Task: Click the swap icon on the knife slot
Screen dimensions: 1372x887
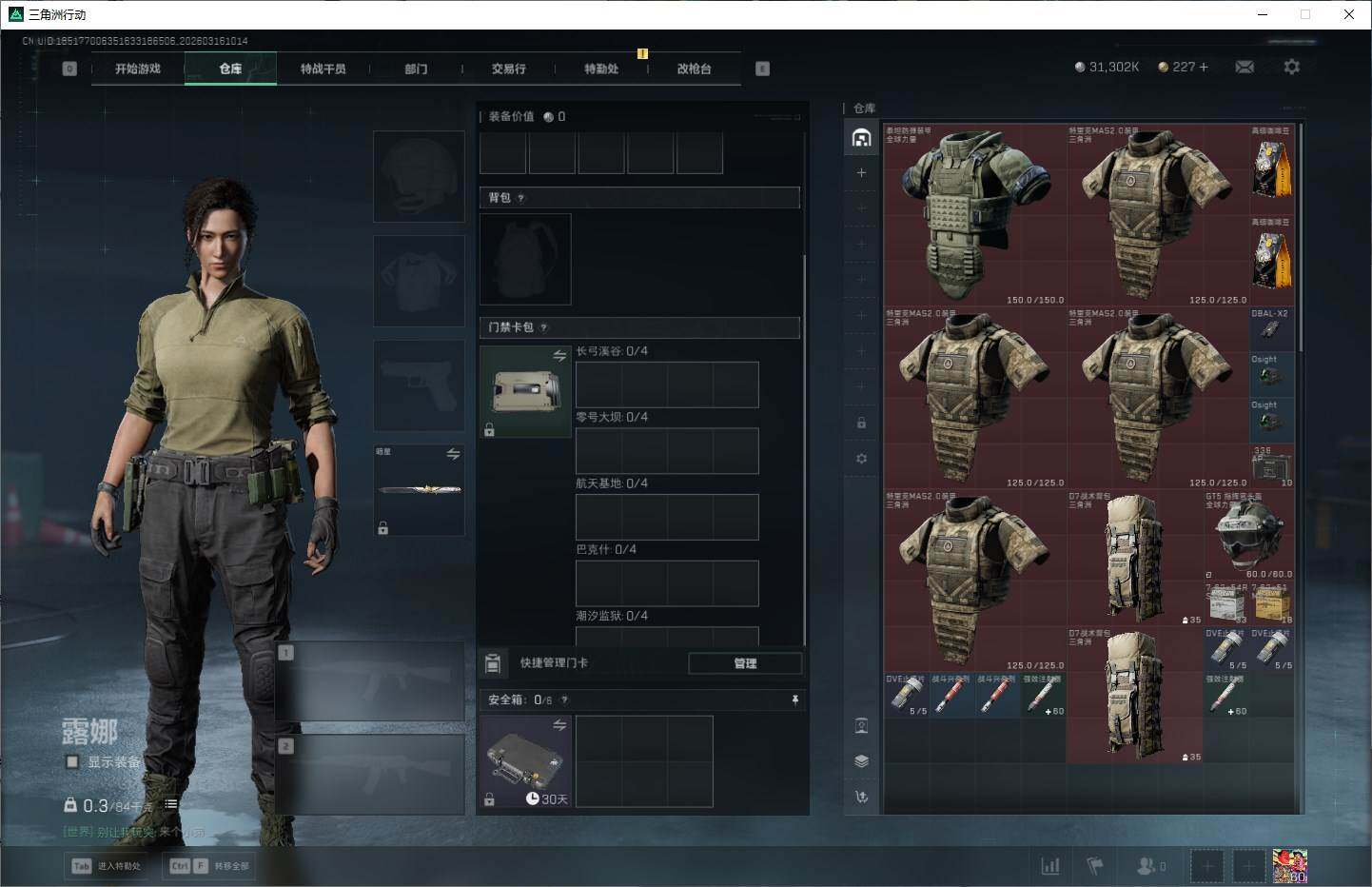Action: tap(453, 455)
